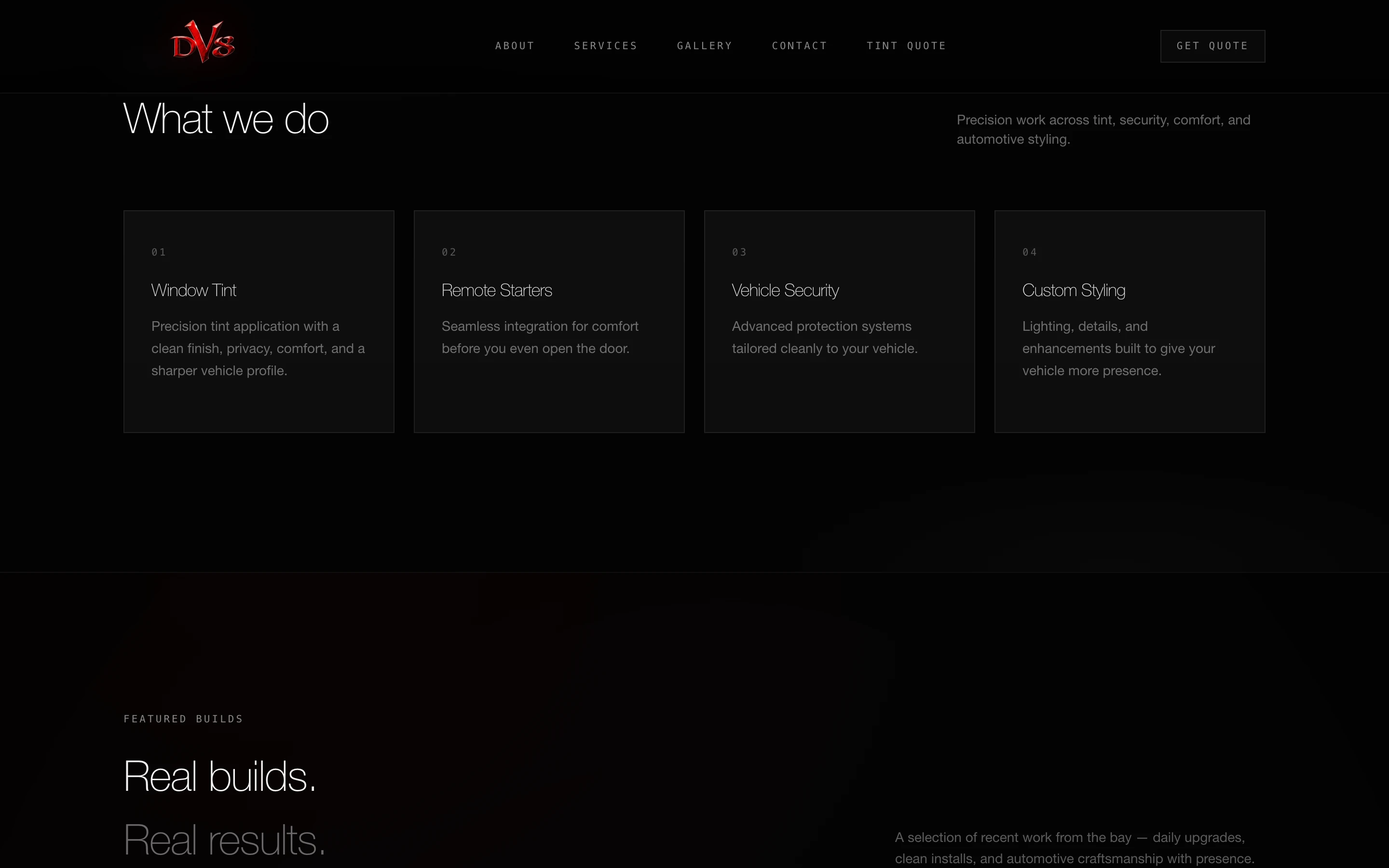The image size is (1389, 868).
Task: Select the Window Tint card title
Action: pyautogui.click(x=193, y=290)
